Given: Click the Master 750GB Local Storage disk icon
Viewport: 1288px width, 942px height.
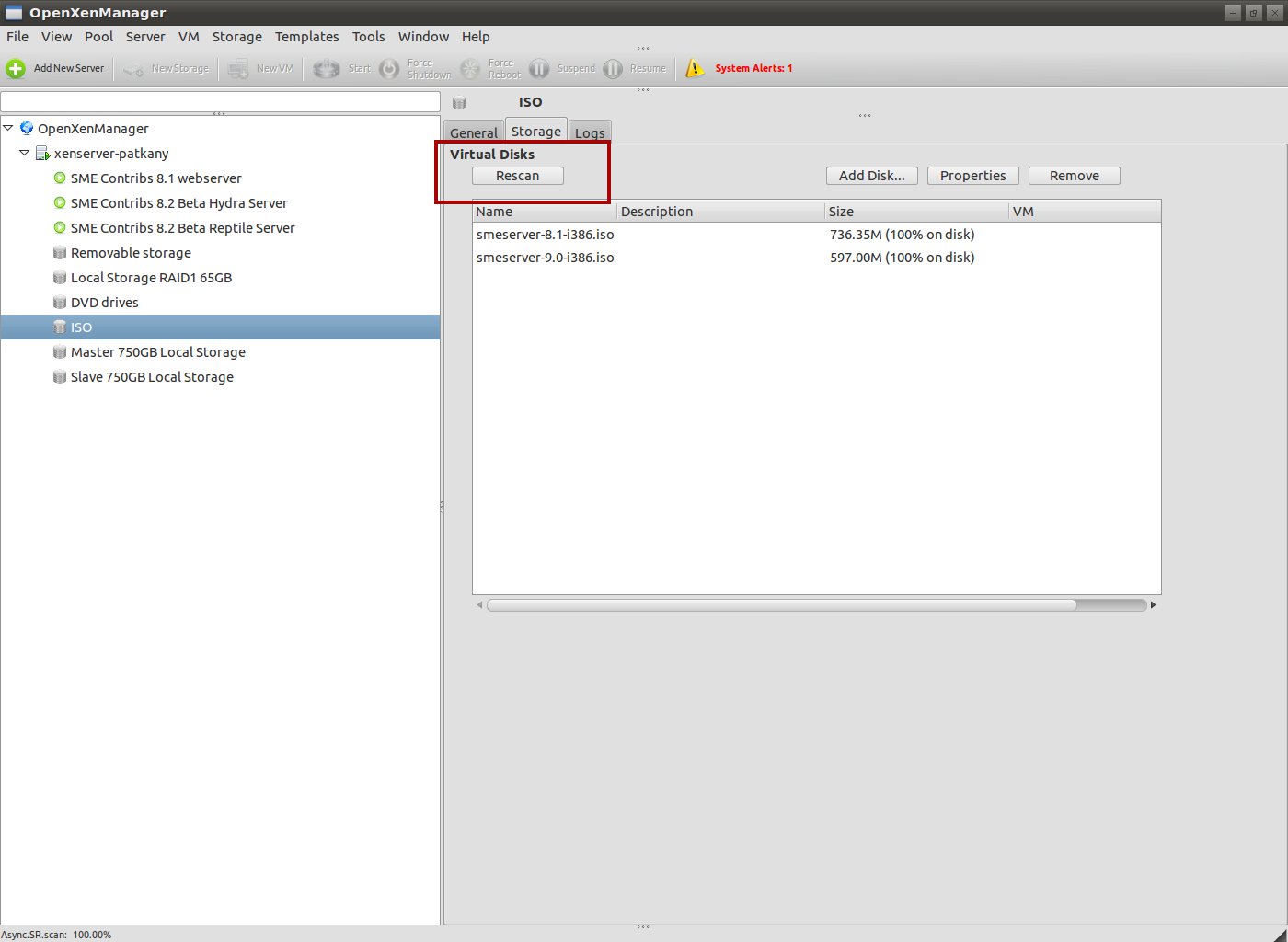Looking at the screenshot, I should (60, 351).
